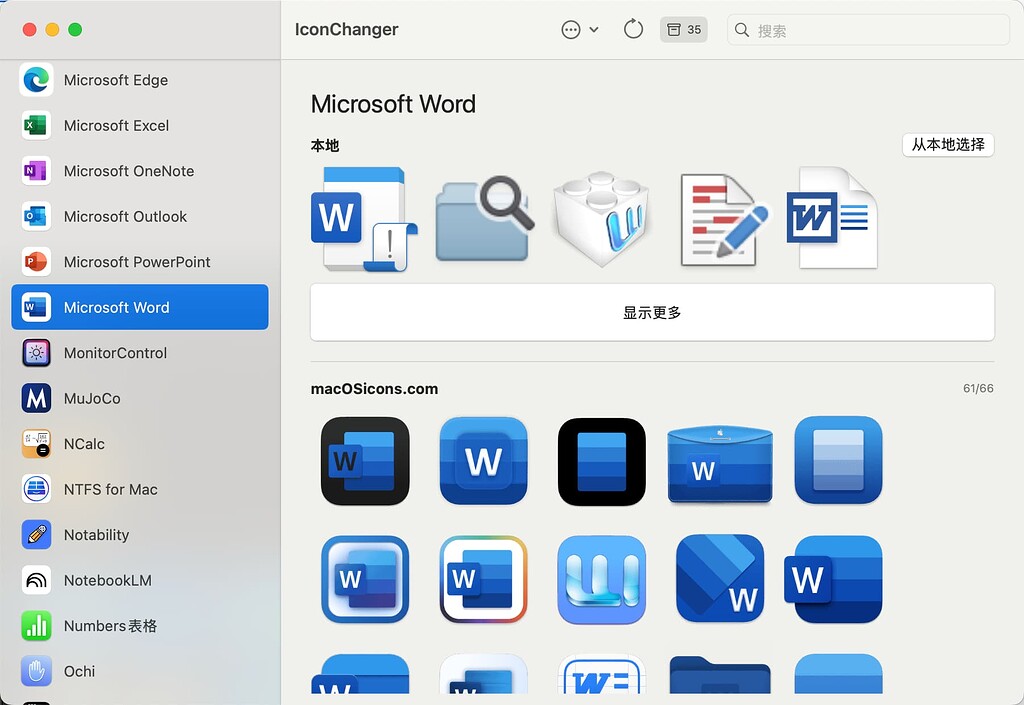Pick the local Word document with scroll icon
The height and width of the screenshot is (705, 1024).
364,219
